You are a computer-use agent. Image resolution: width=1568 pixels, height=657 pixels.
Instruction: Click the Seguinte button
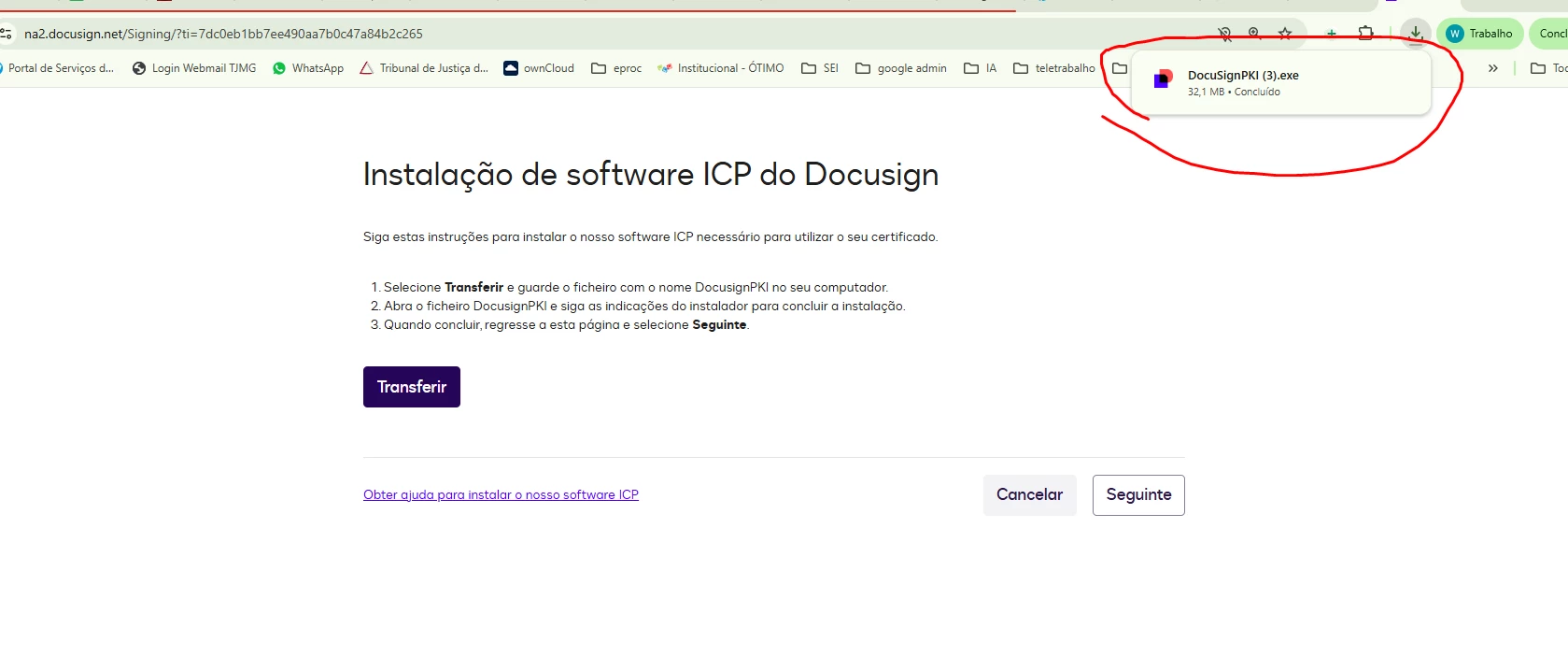pos(1138,495)
